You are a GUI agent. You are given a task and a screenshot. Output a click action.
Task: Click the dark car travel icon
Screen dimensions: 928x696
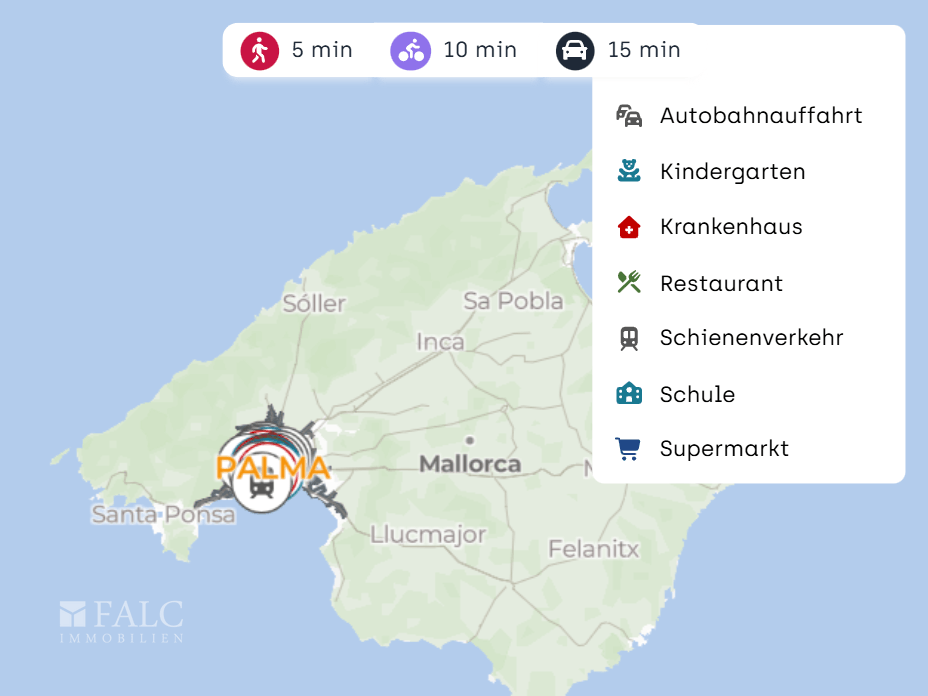(x=575, y=50)
